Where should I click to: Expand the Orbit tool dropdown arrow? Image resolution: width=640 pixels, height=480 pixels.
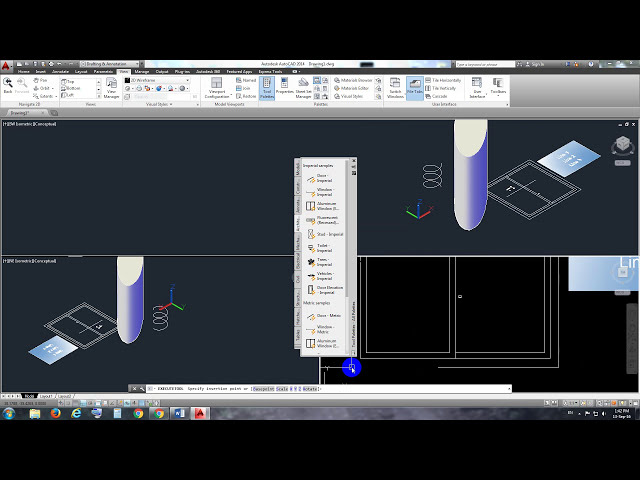click(x=53, y=89)
